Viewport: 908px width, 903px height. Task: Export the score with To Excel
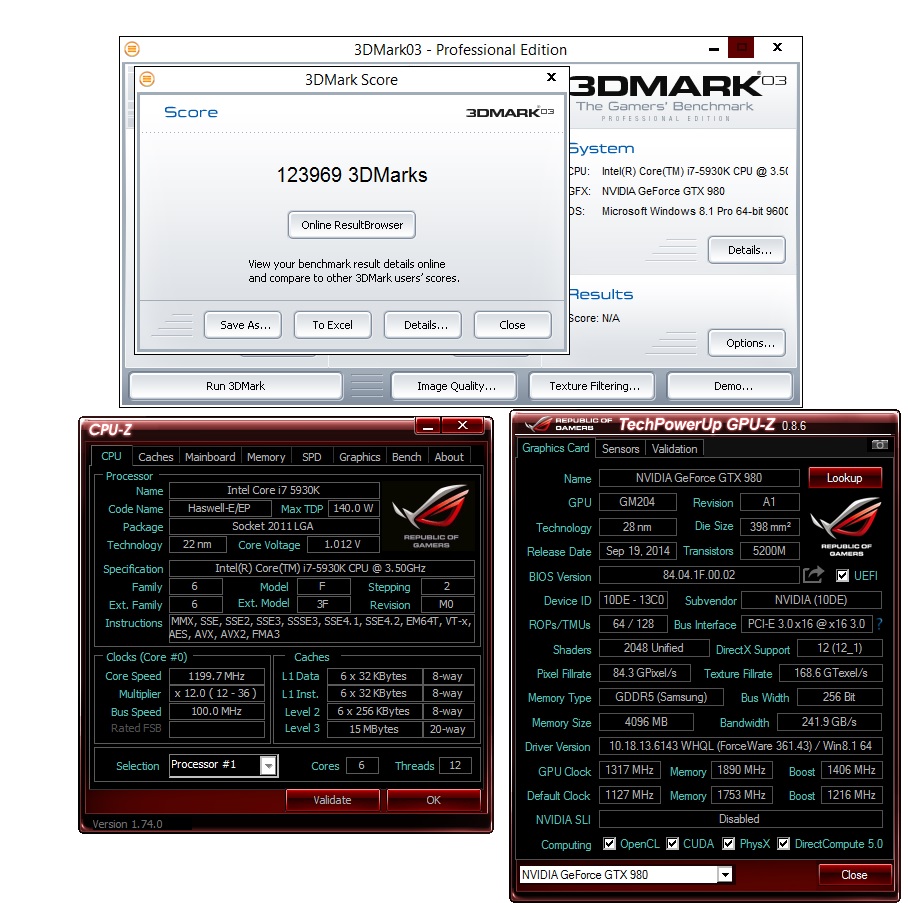click(332, 325)
